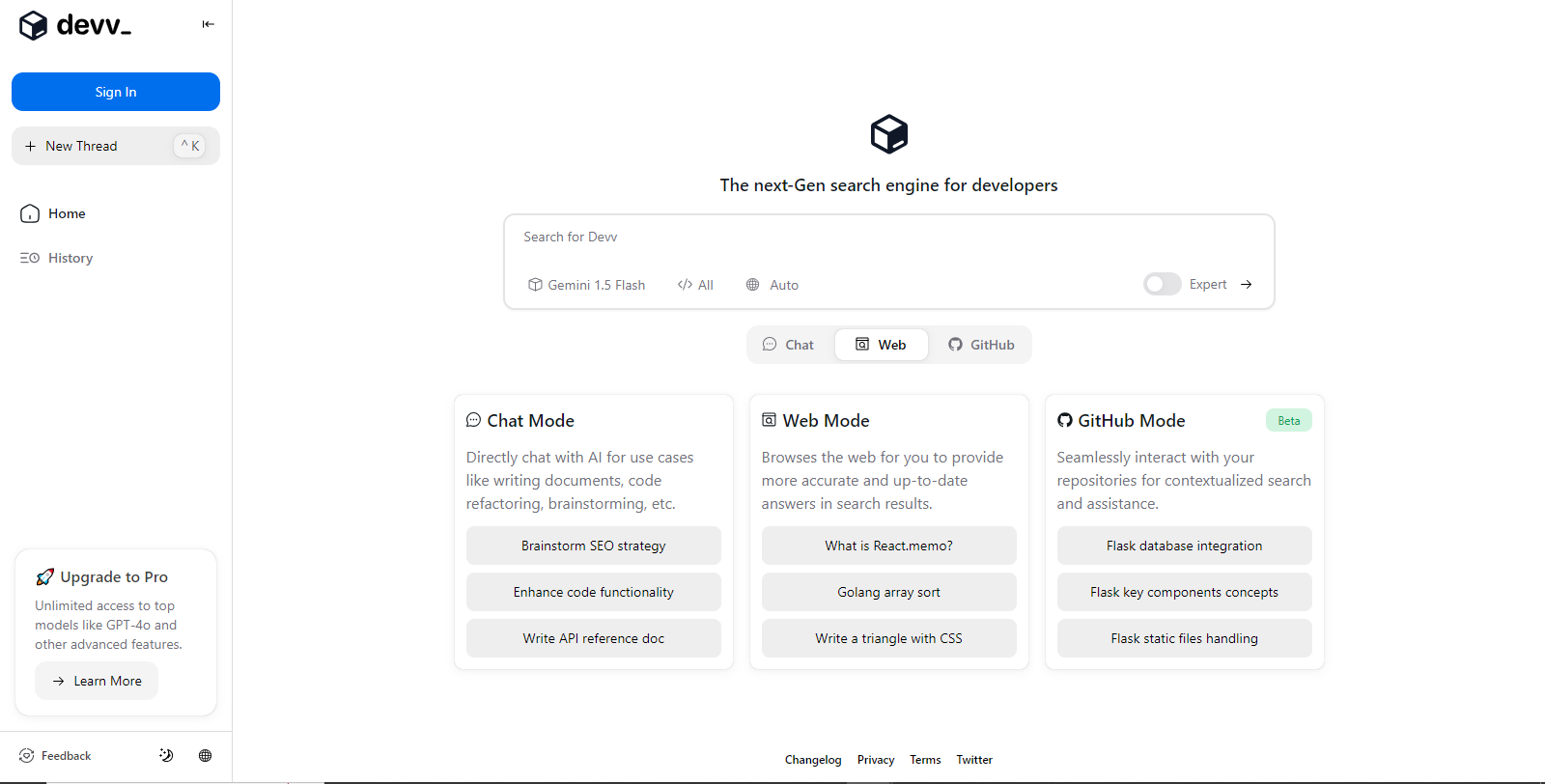Image resolution: width=1545 pixels, height=784 pixels.
Task: Toggle the Expert mode switch
Action: click(x=1162, y=284)
